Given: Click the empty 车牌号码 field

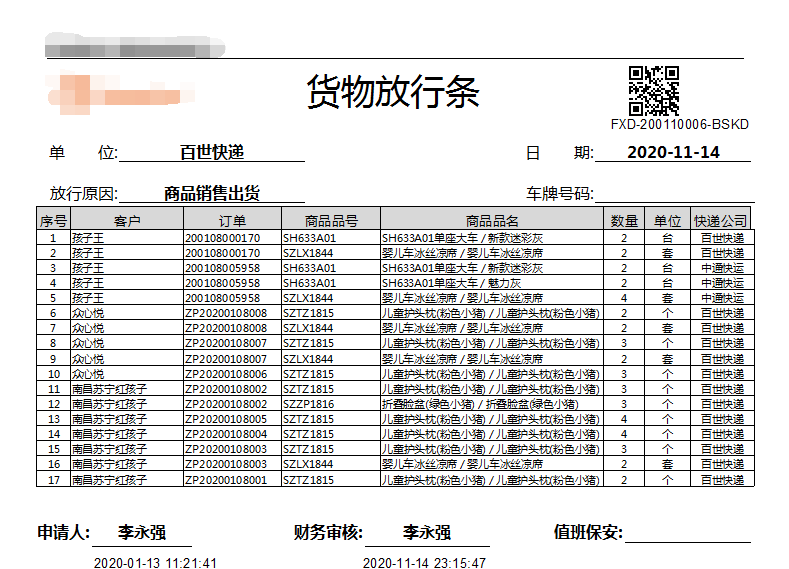Looking at the screenshot, I should (674, 194).
